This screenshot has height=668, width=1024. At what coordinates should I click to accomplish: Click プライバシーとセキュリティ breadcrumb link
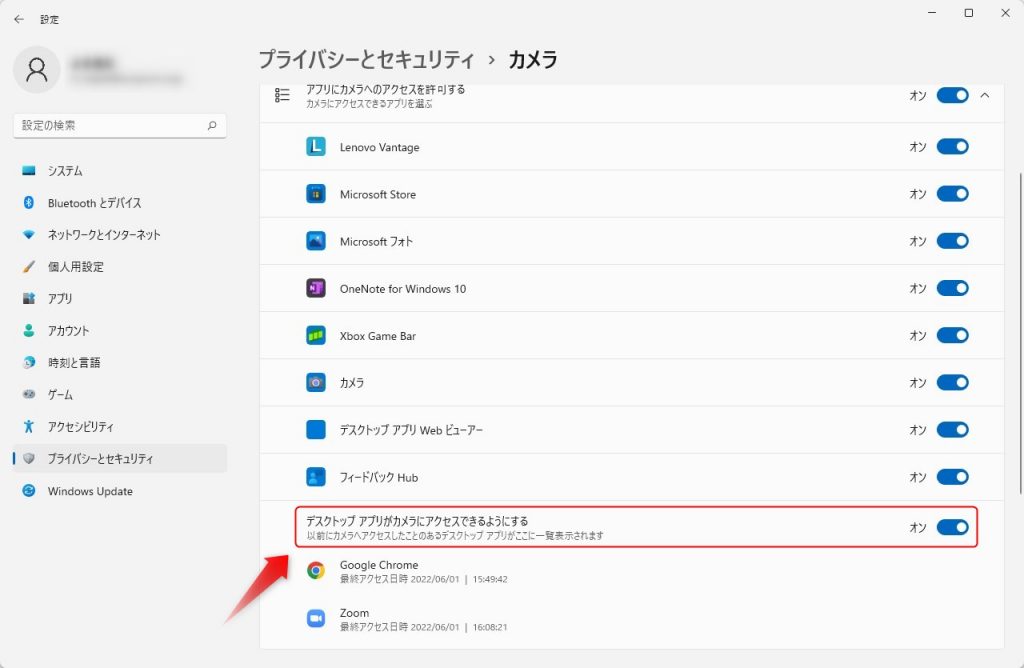pos(366,59)
